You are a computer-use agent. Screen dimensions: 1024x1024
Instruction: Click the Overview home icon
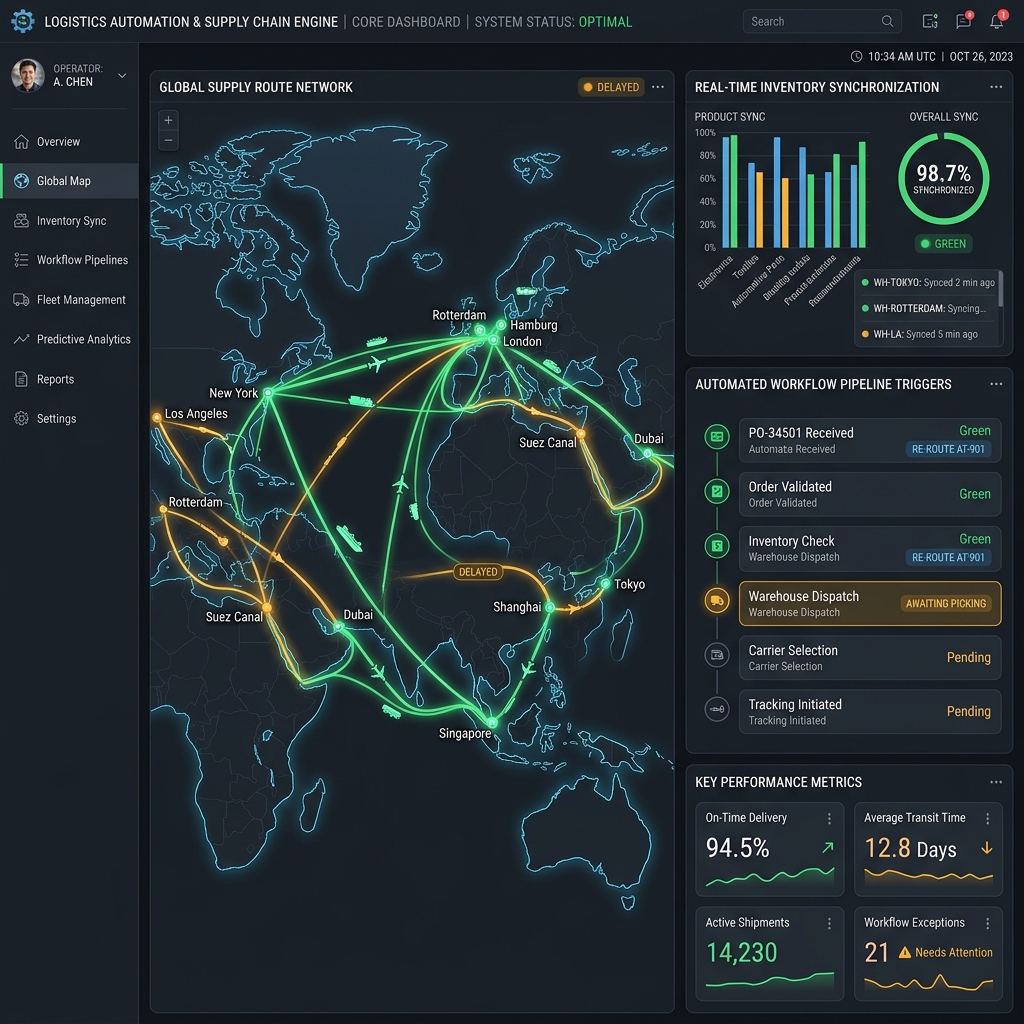coord(22,142)
